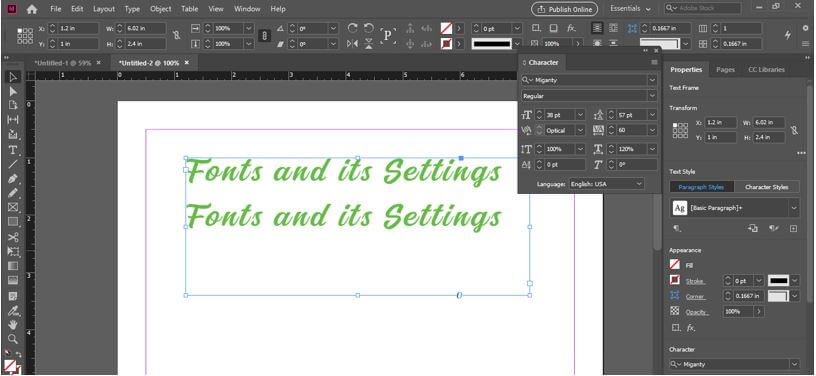This screenshot has height=376, width=816.
Task: Select the Line tool
Action: [x=13, y=164]
